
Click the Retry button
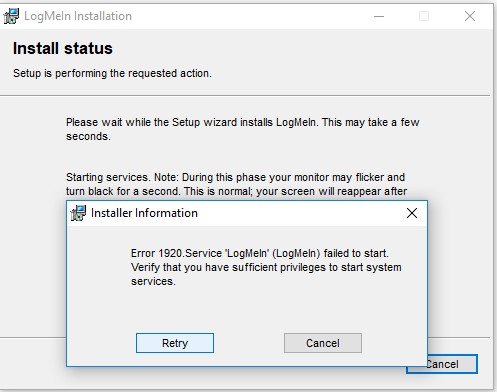tap(175, 343)
